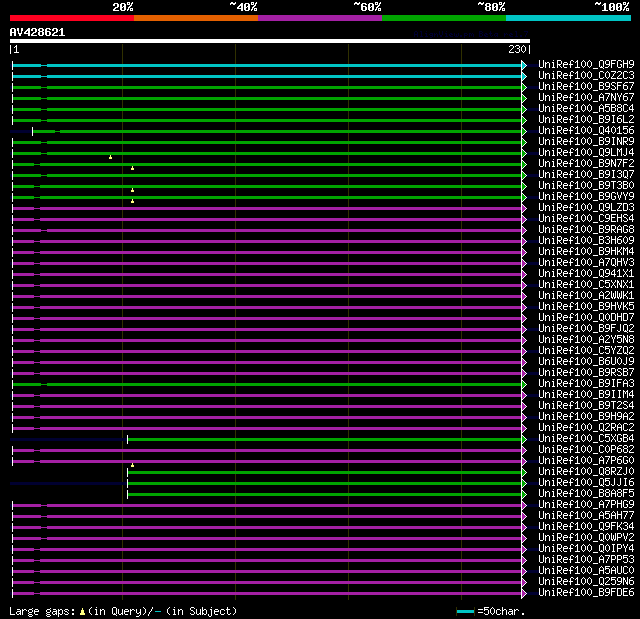Click the white start tick on Q5JJI6 row
Image resolution: width=640 pixels, height=619 pixels.
coord(127,484)
